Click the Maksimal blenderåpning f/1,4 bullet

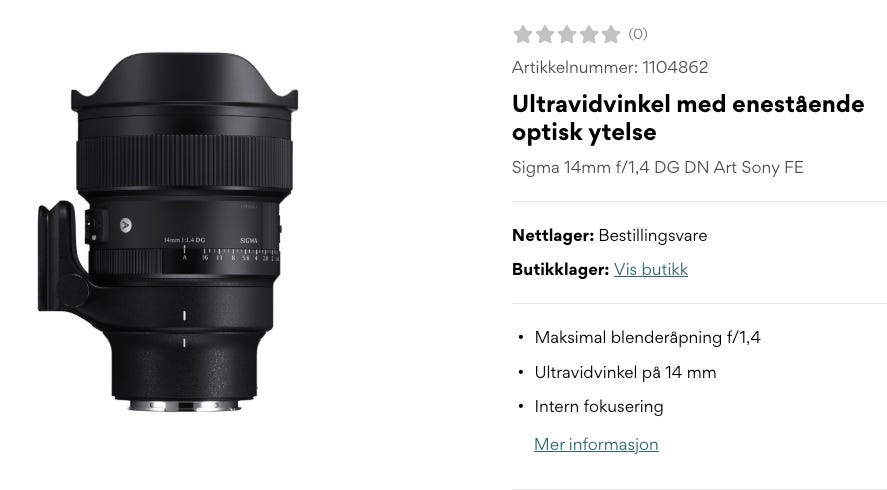pyautogui.click(x=647, y=338)
